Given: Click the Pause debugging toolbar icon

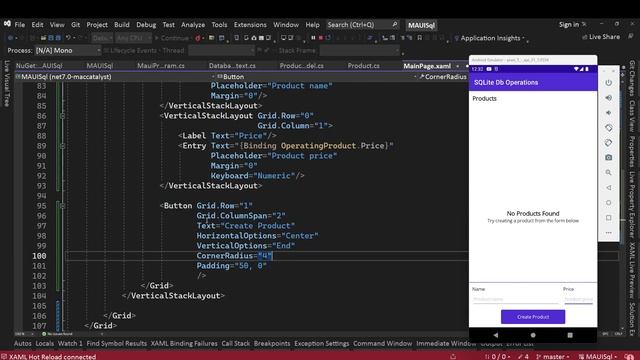Looking at the screenshot, I should click(313, 38).
